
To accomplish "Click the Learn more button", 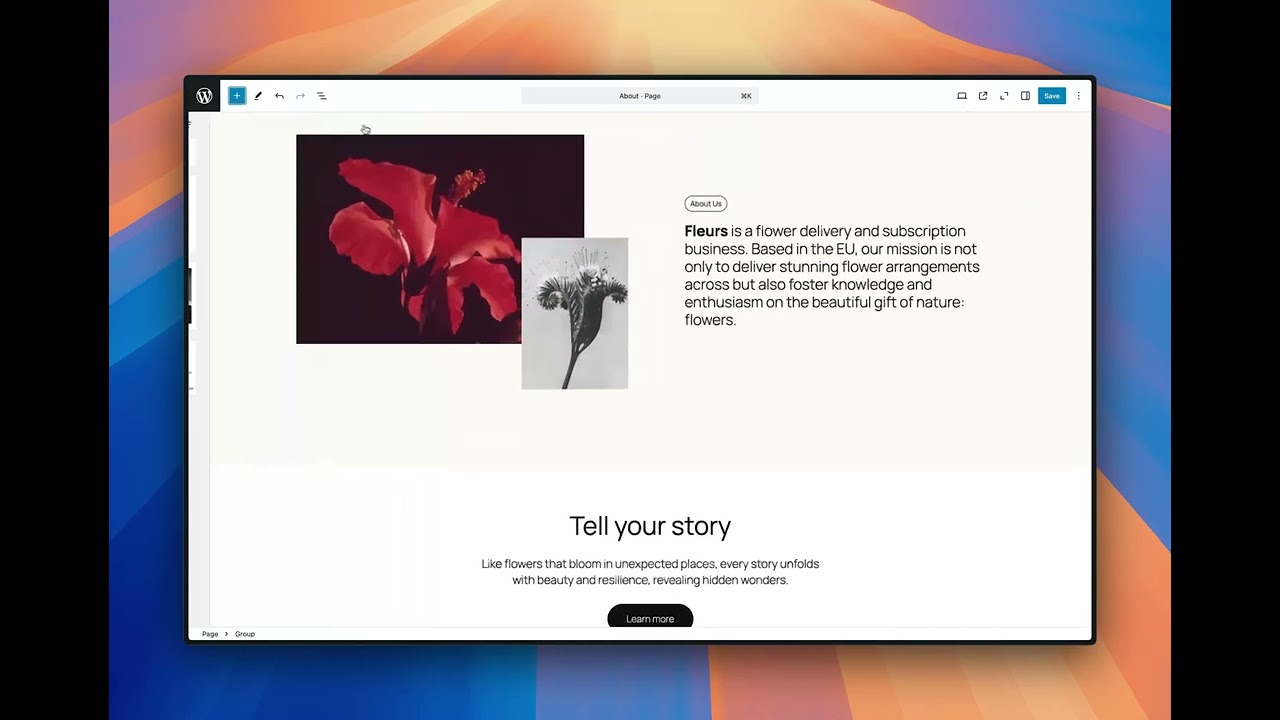I will (650, 618).
